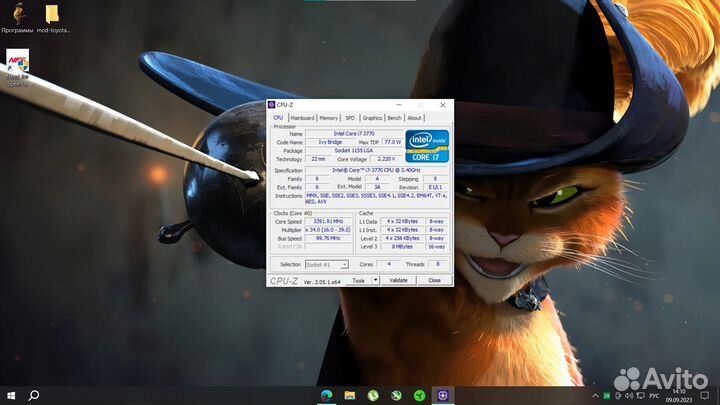
Task: Expand the Tools dropdown arrow
Action: coord(375,281)
